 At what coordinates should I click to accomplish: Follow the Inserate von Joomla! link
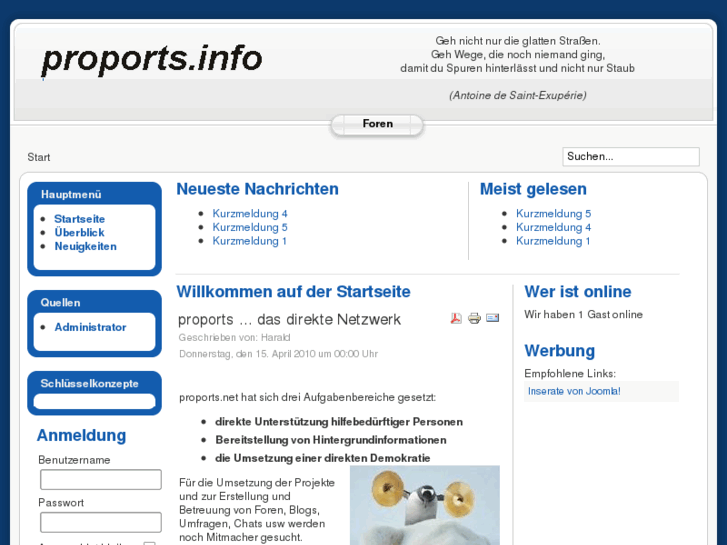(574, 391)
